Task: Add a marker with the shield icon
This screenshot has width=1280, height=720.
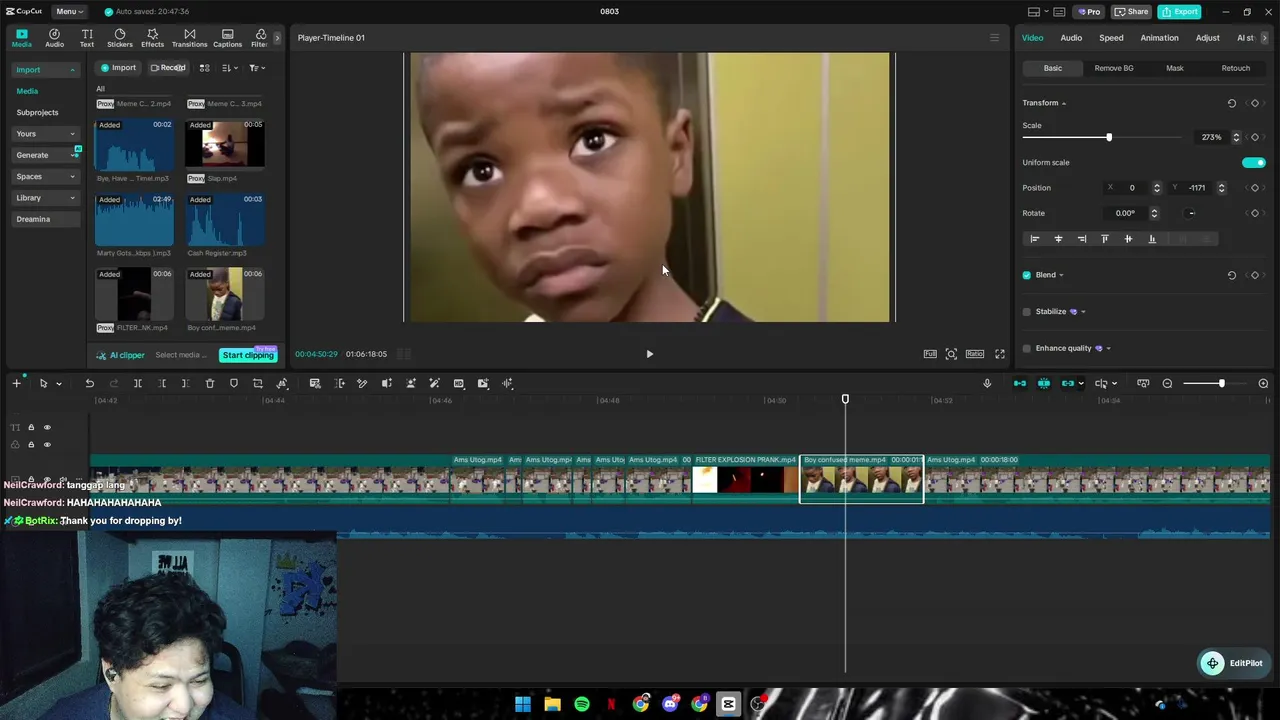Action: click(234, 384)
